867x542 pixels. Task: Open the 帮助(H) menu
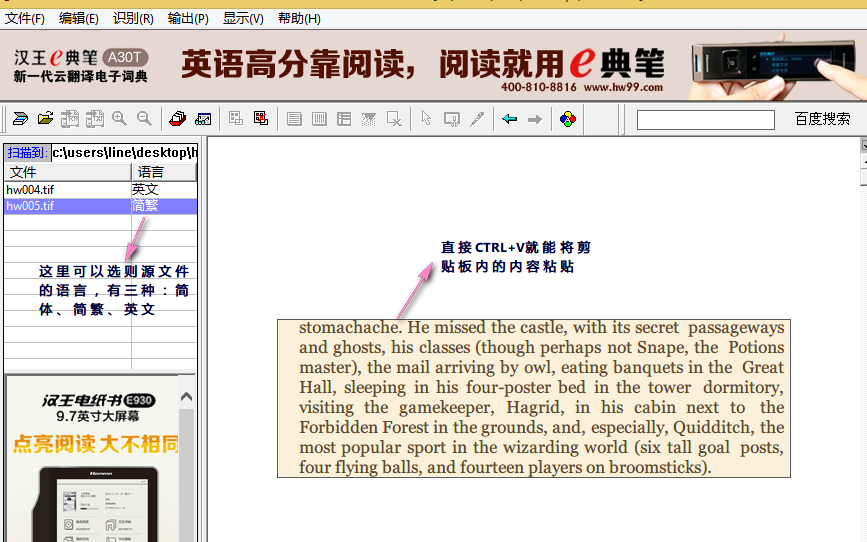click(x=299, y=19)
